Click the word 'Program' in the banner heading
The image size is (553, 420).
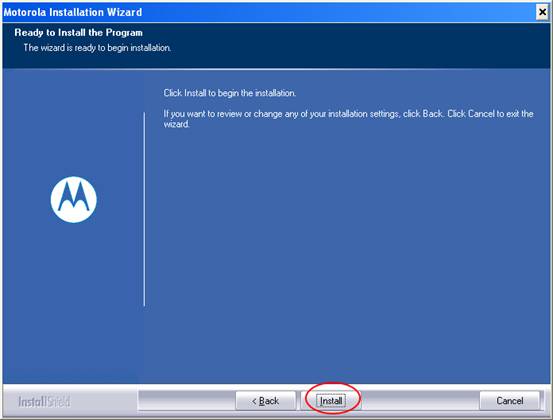124,32
